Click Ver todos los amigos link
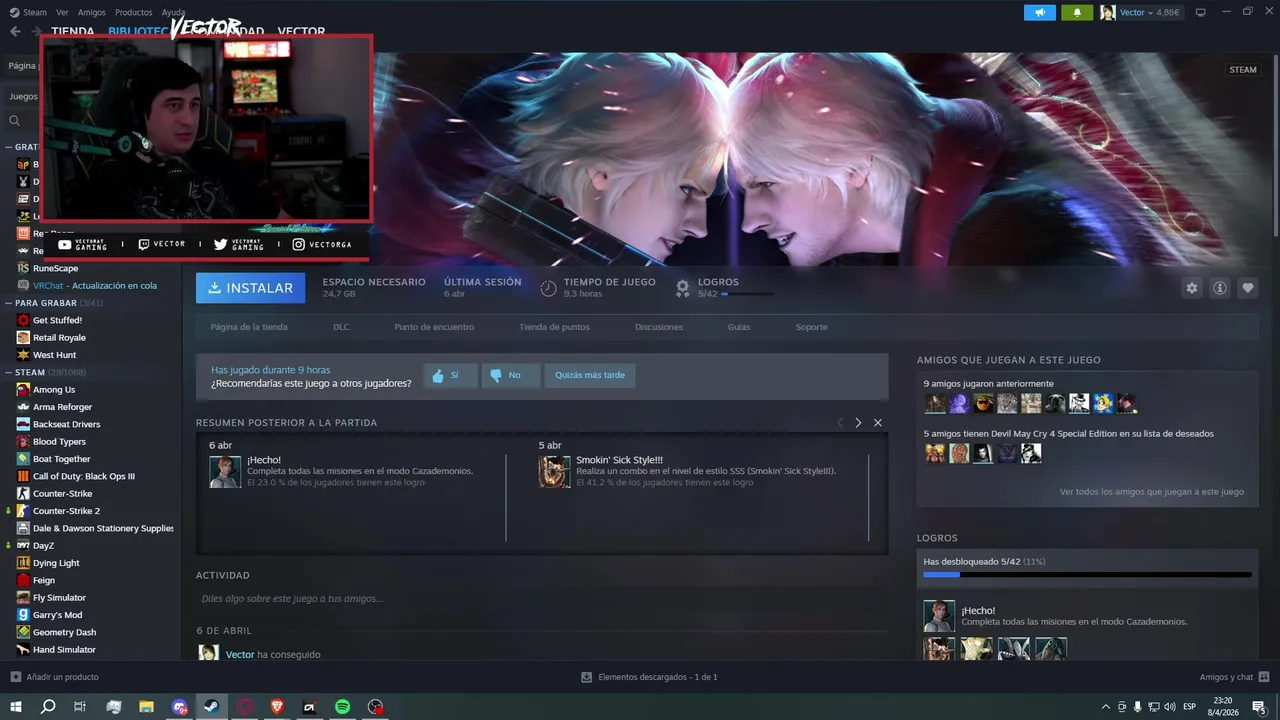Screen dimensions: 1280x720 (x=1152, y=492)
